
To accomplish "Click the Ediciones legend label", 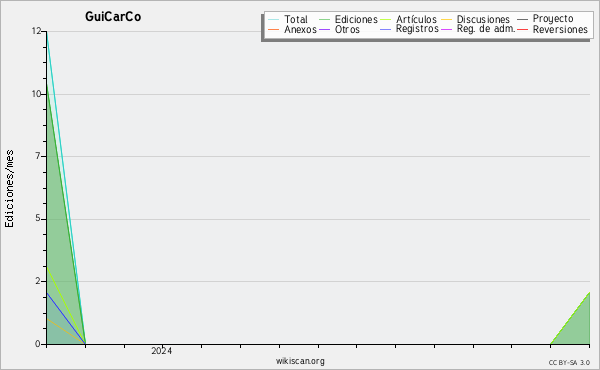I will (356, 19).
